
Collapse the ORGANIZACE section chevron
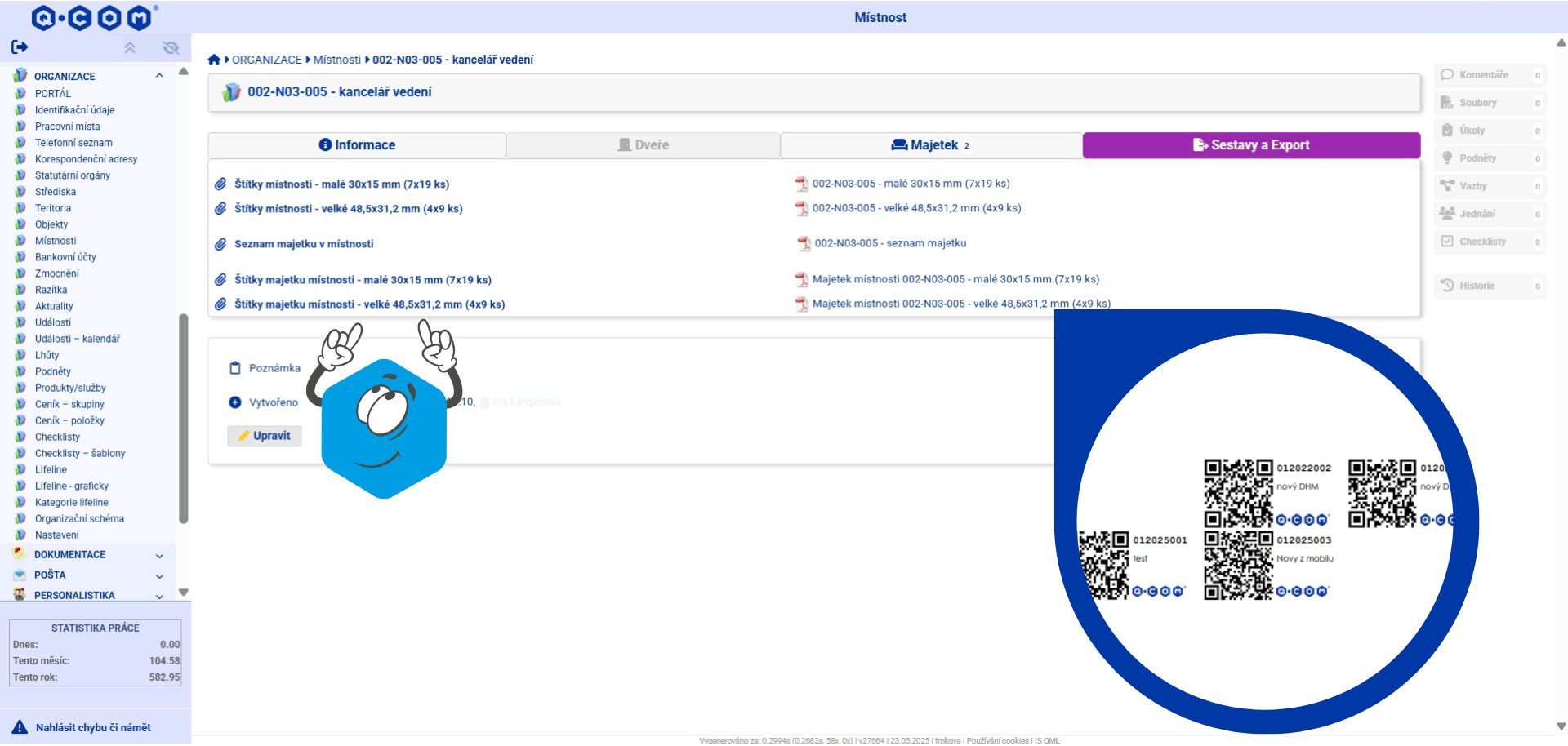tap(159, 76)
